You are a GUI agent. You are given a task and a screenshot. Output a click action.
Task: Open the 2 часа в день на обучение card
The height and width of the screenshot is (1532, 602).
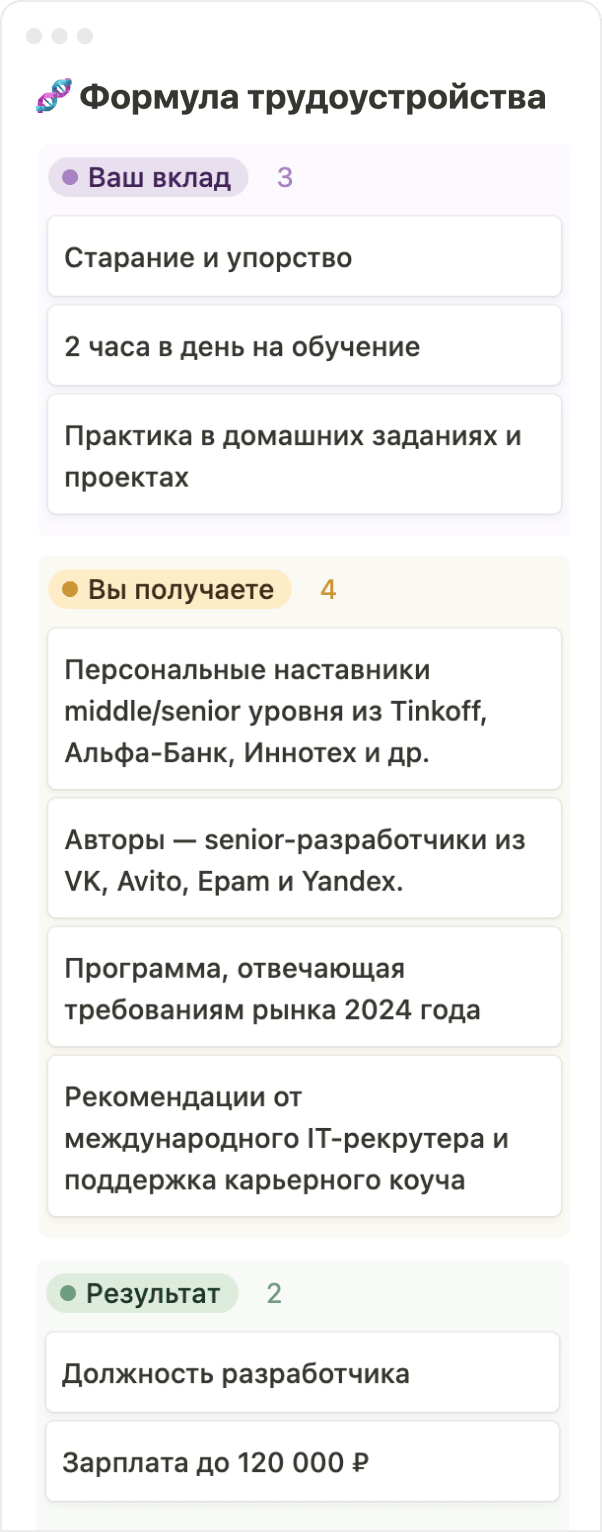305,346
